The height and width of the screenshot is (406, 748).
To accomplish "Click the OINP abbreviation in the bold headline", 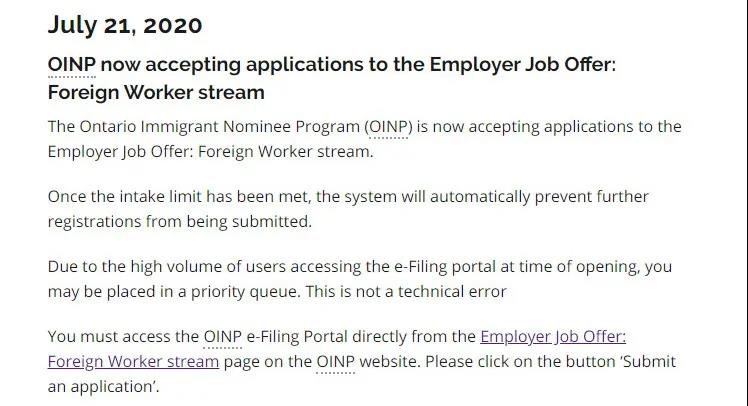I will coord(71,65).
